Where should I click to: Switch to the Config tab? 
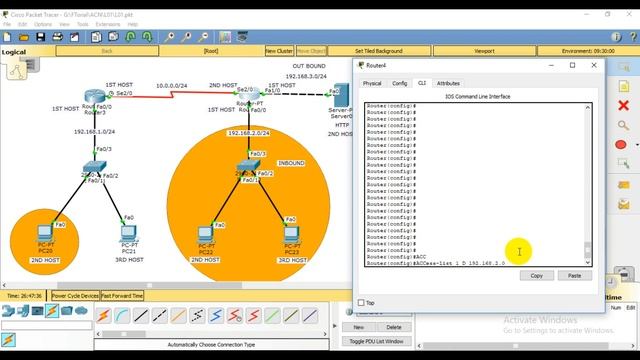400,83
